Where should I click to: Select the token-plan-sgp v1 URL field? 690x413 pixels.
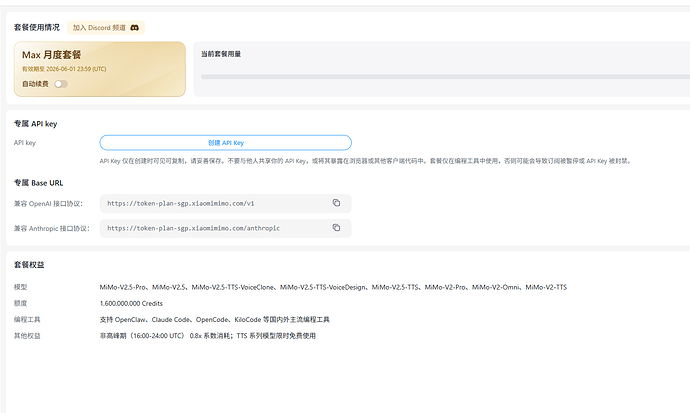point(225,203)
